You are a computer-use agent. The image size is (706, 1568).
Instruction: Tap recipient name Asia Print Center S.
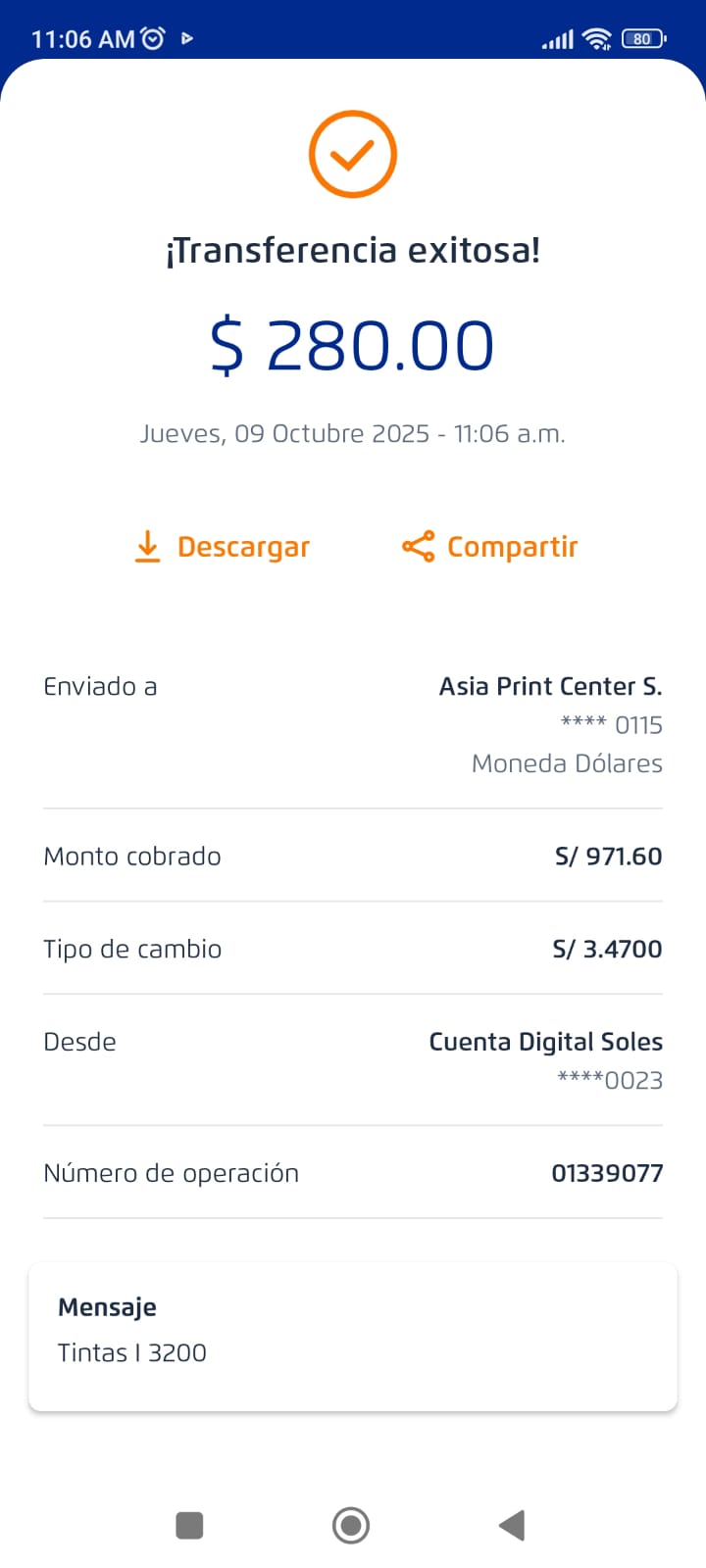click(550, 686)
